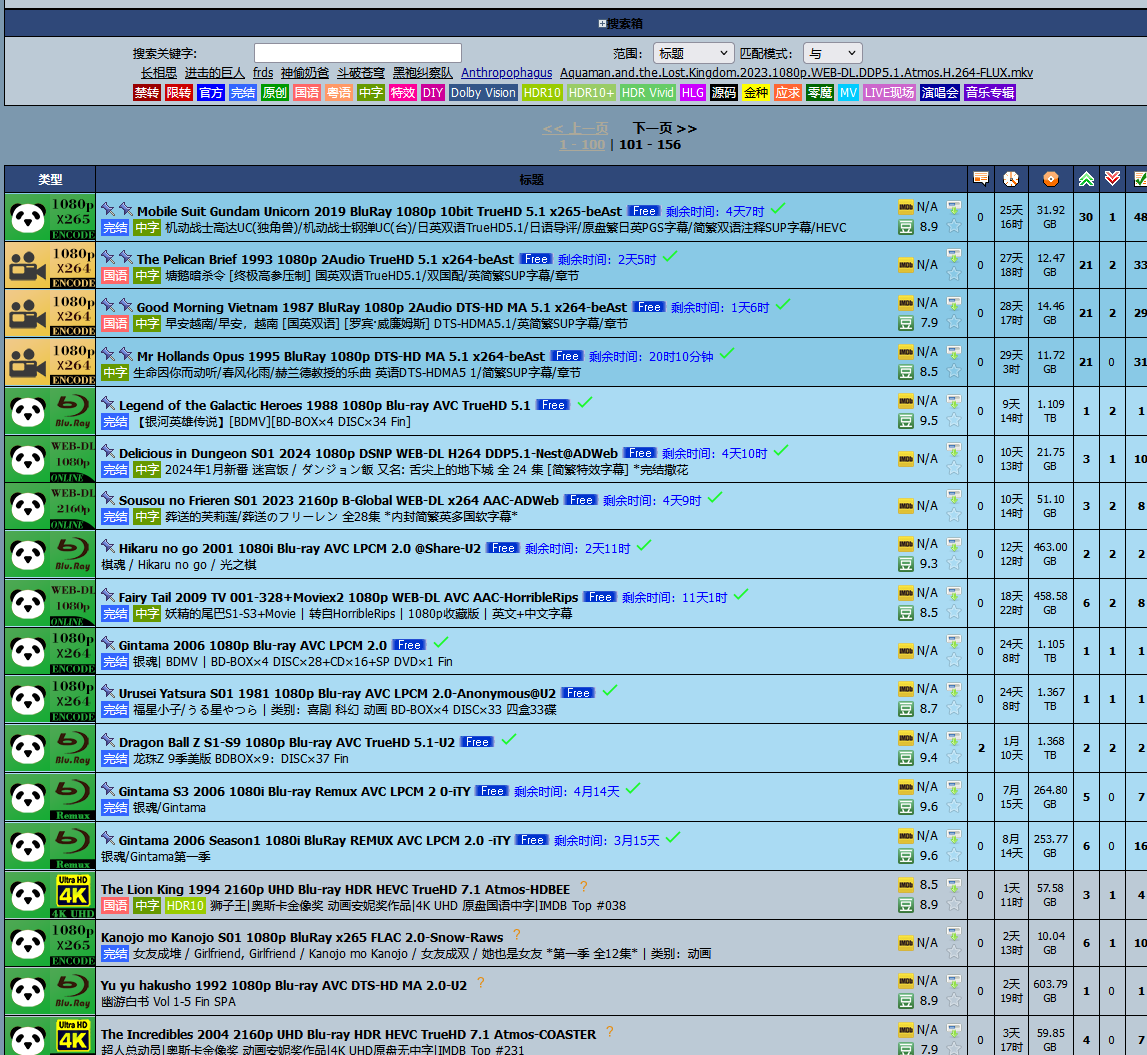Viewport: 1147px width, 1055px height.
Task: Search the hot keyword 长相思
Action: [x=159, y=73]
